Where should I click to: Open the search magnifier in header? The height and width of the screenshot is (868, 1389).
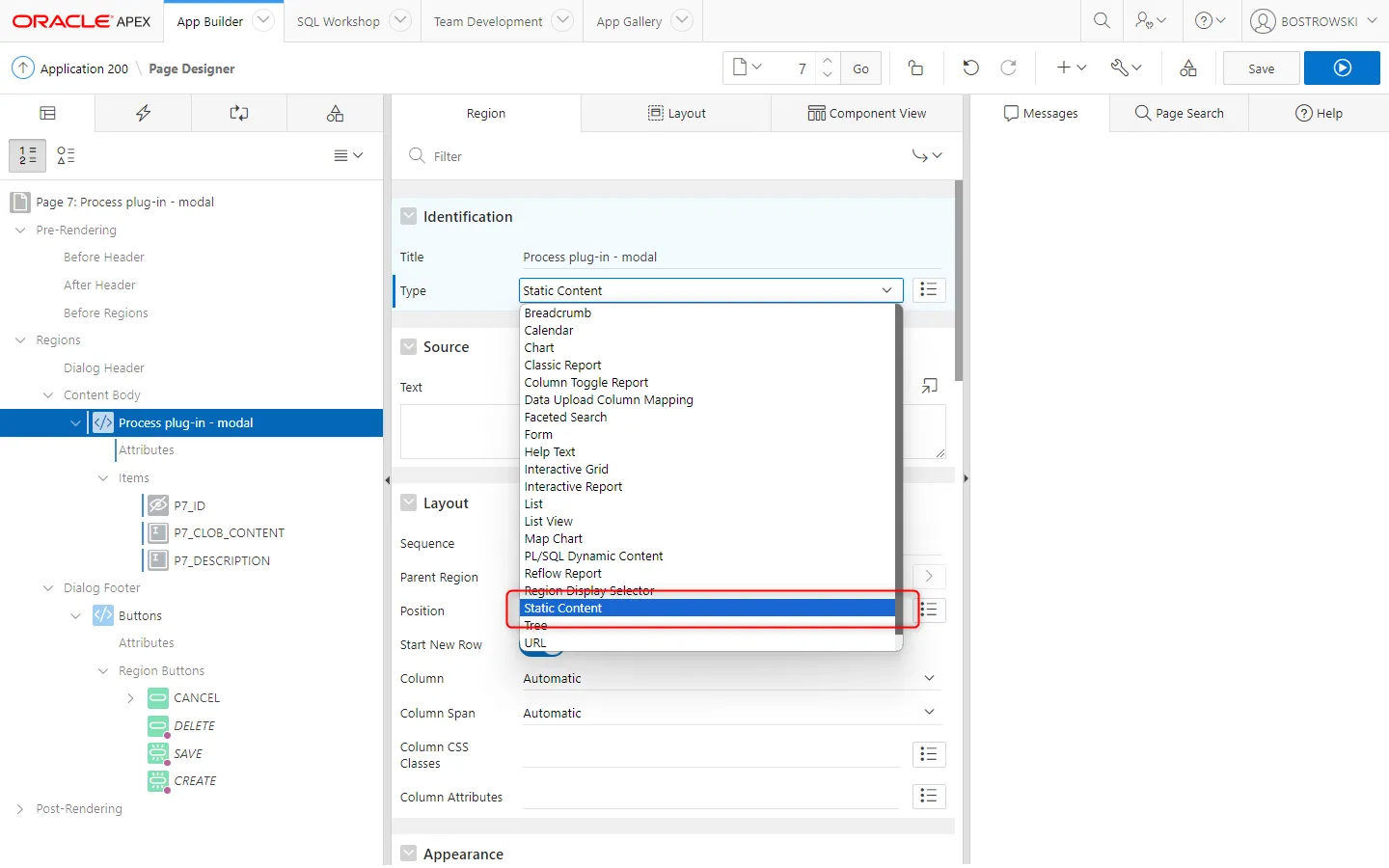[x=1102, y=20]
